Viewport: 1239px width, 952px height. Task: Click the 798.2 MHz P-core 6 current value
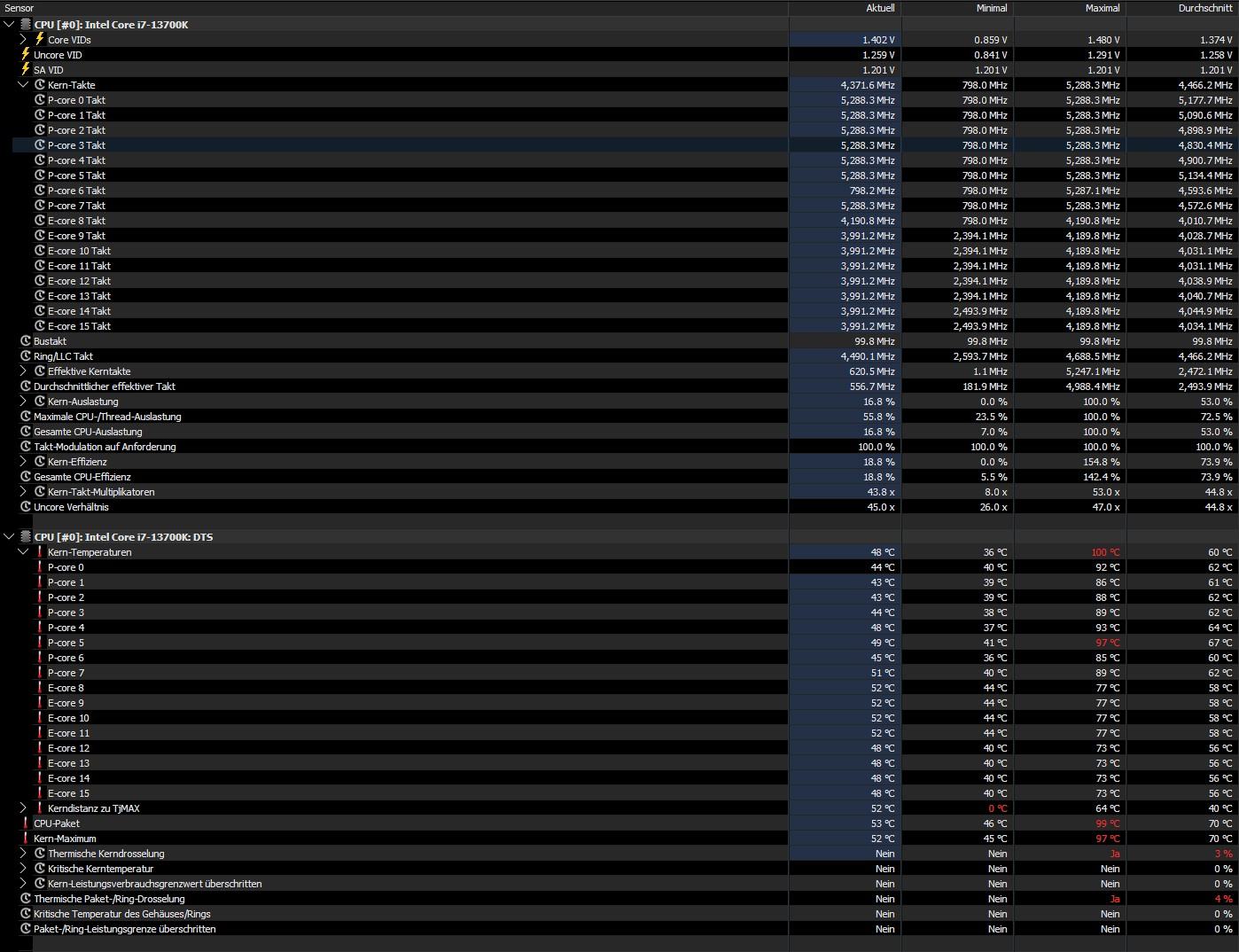click(873, 191)
